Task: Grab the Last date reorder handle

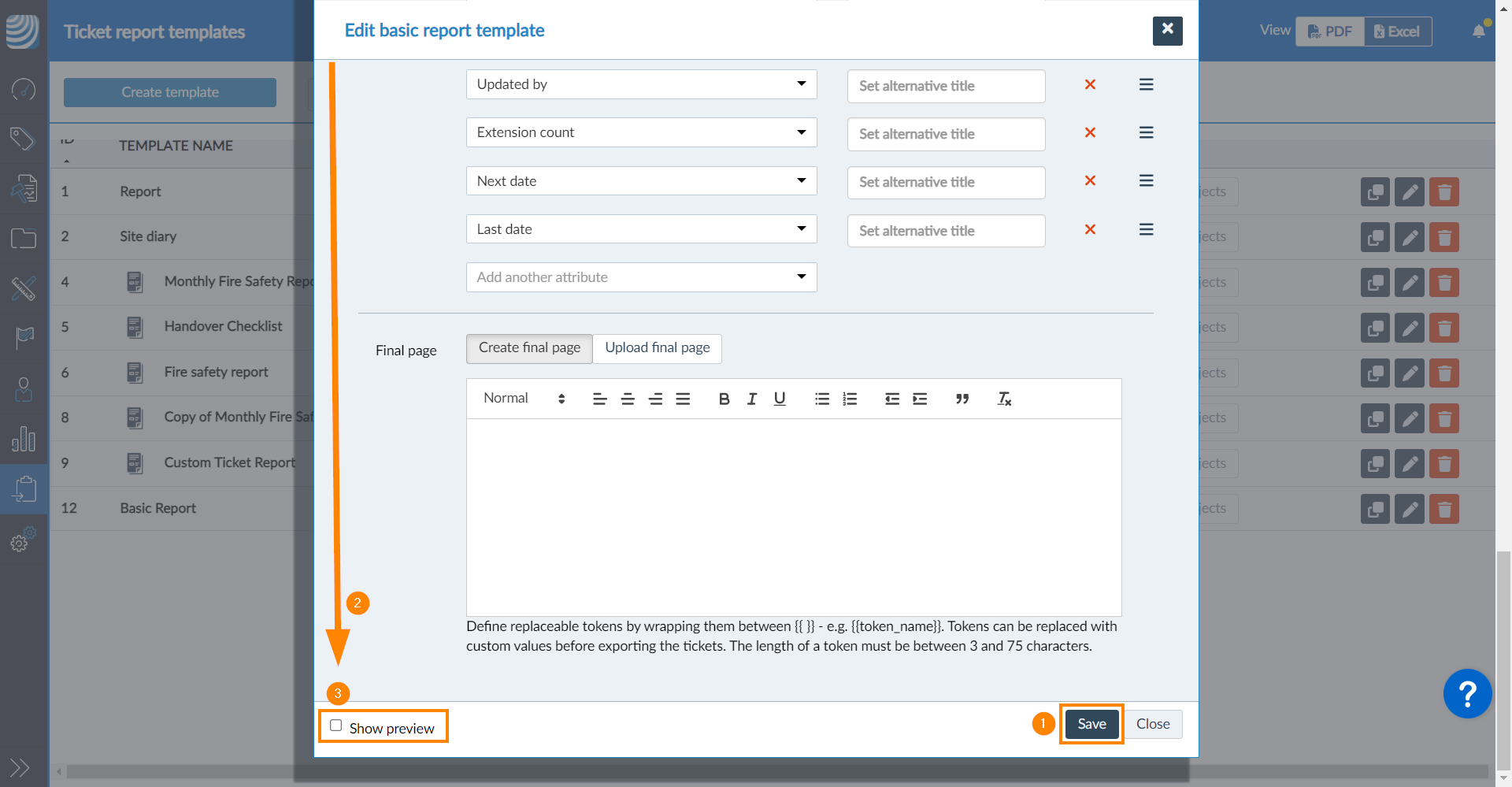Action: tap(1146, 229)
